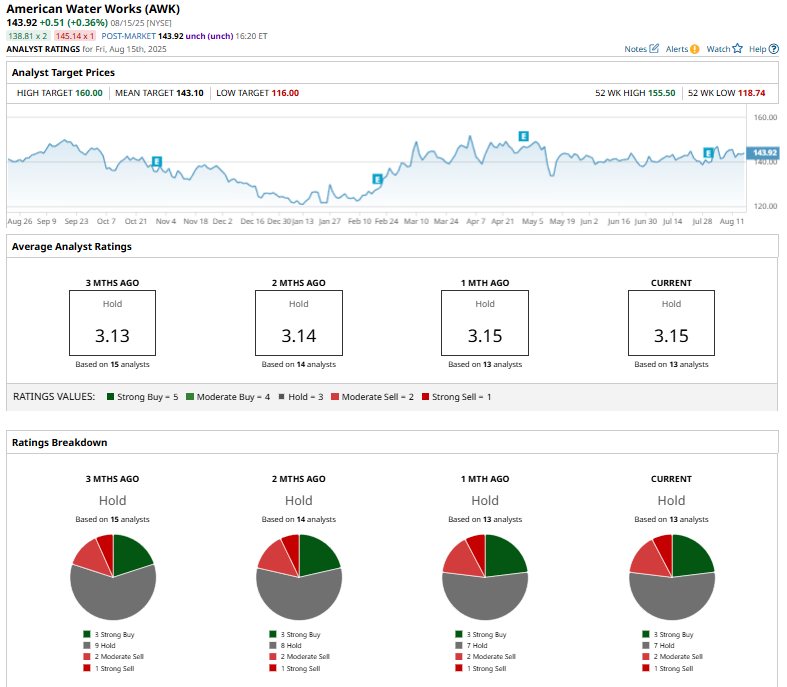The image size is (787, 687).
Task: Click the Analyst Target Prices heading
Action: [63, 72]
